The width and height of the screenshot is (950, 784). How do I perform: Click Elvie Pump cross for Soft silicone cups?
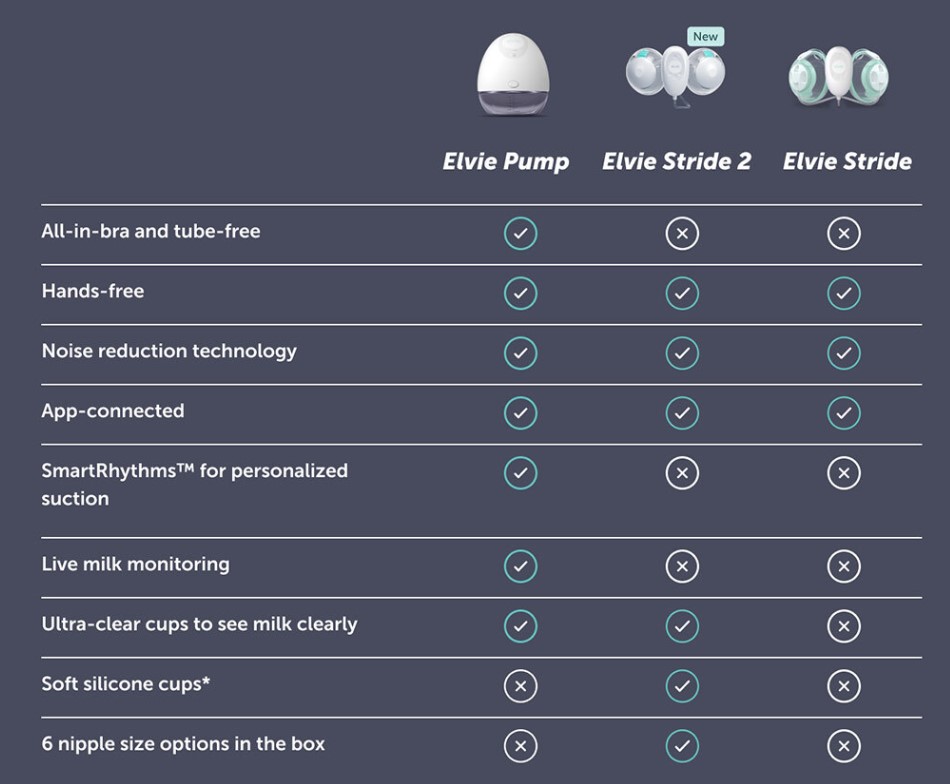coord(520,686)
